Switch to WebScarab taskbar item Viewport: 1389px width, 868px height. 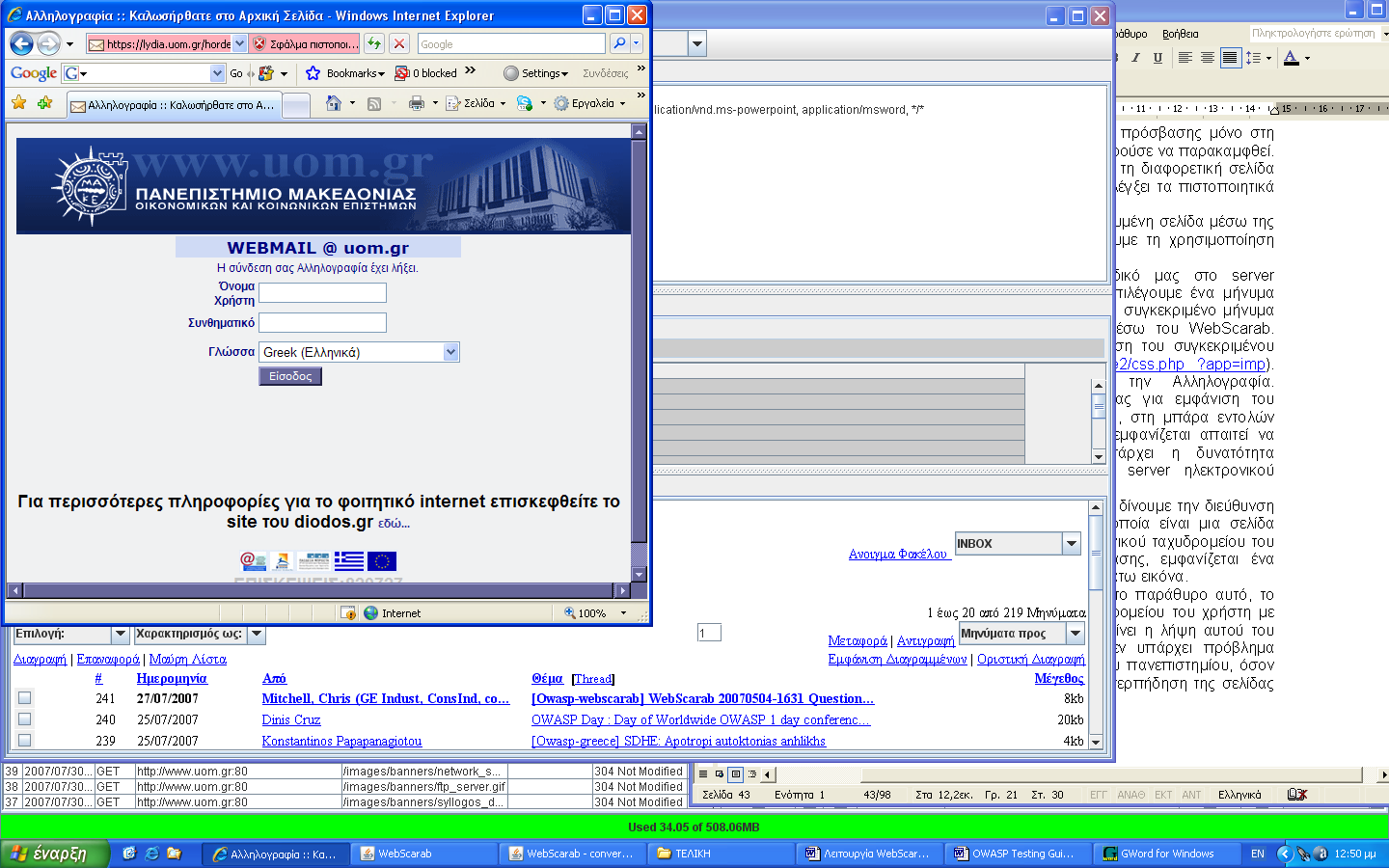click(424, 854)
